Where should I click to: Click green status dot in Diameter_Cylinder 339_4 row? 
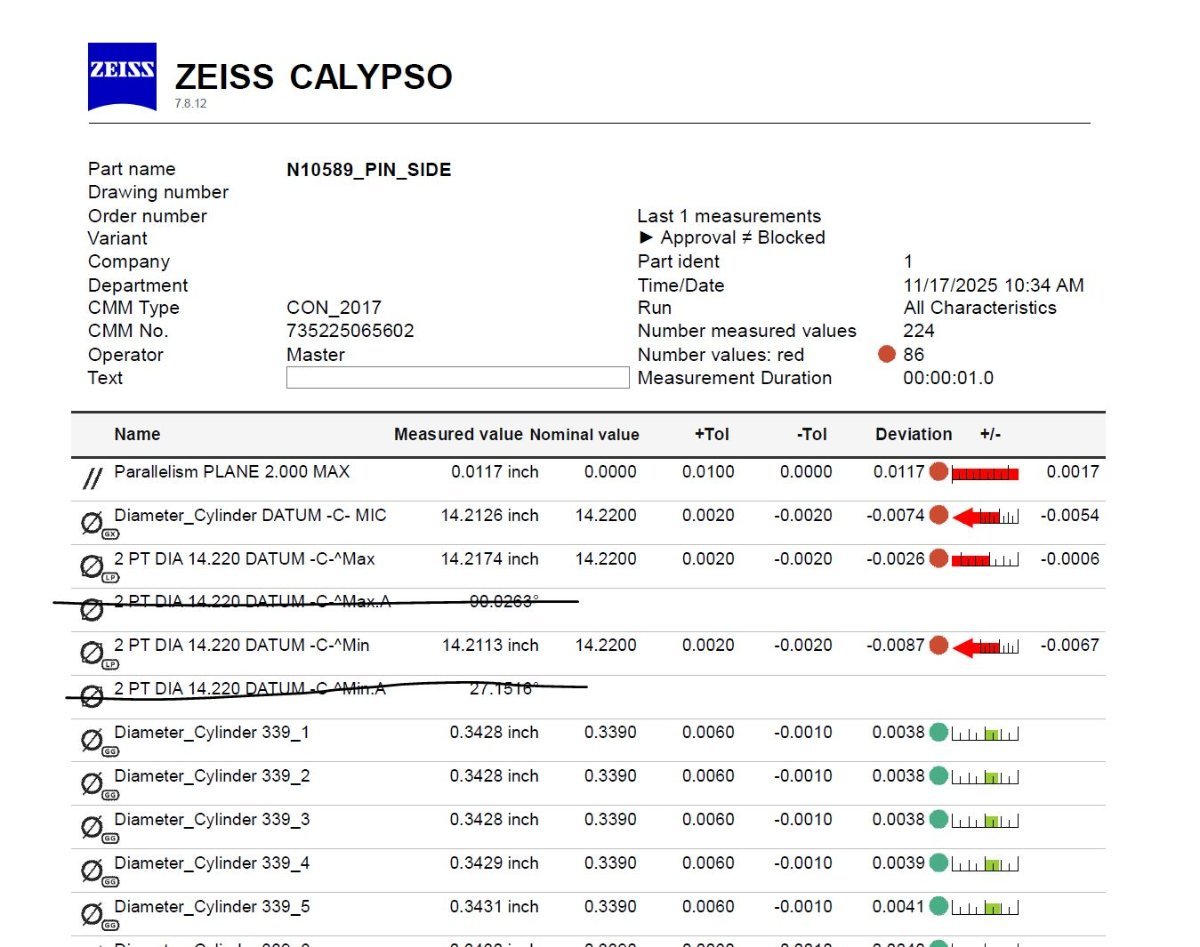[938, 863]
